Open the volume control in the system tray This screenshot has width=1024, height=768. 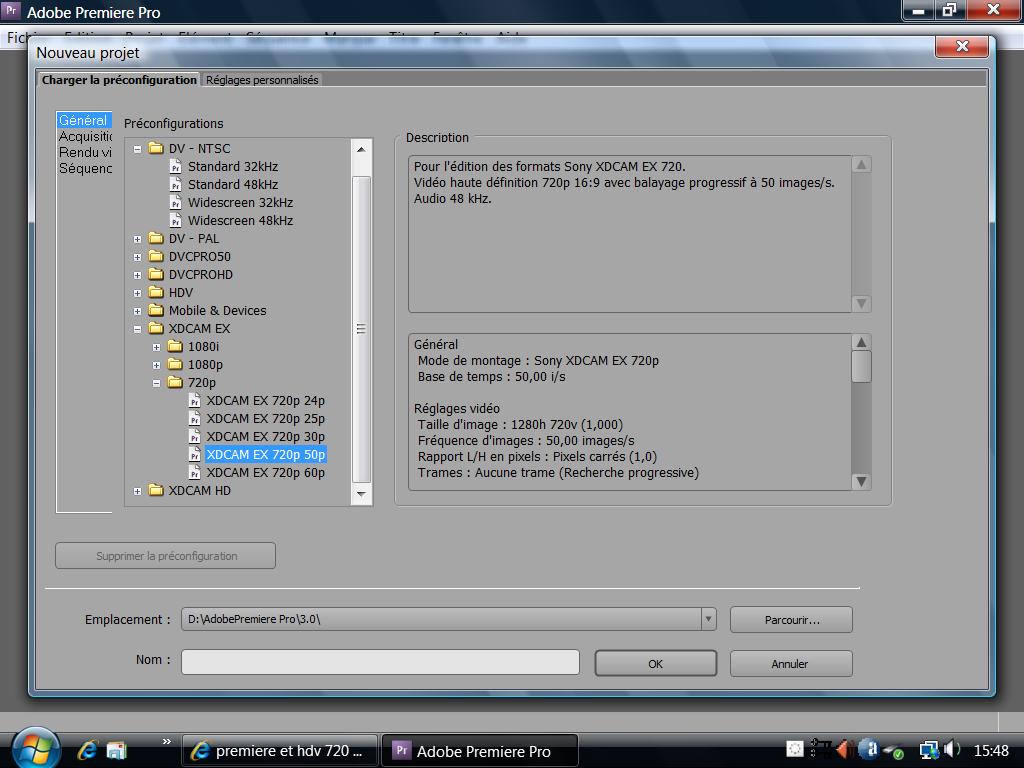point(953,750)
